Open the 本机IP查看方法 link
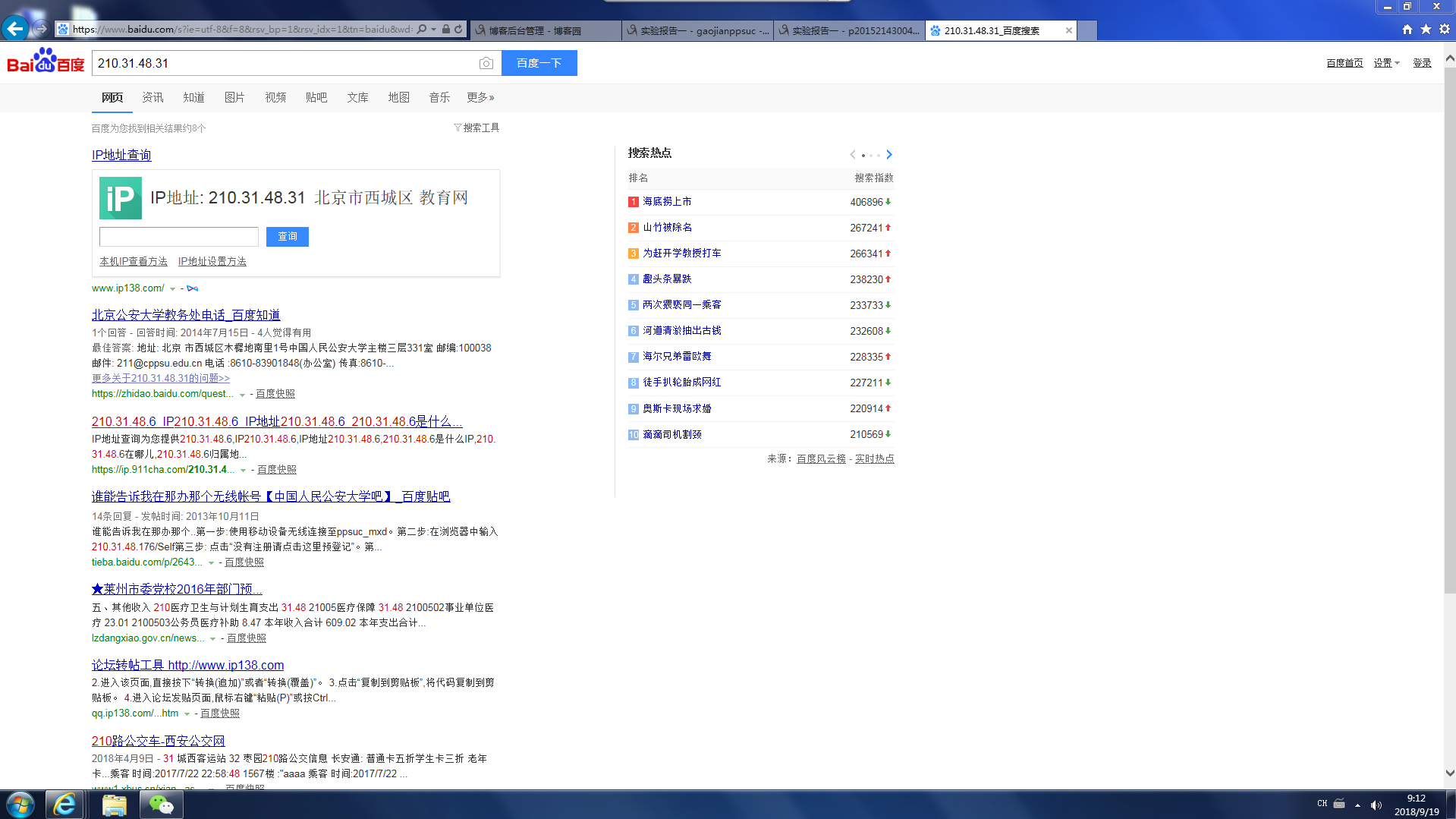1456x819 pixels. click(134, 261)
